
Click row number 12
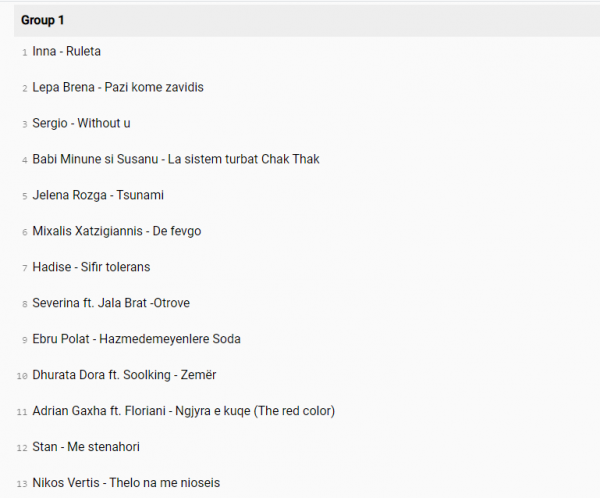click(x=22, y=448)
